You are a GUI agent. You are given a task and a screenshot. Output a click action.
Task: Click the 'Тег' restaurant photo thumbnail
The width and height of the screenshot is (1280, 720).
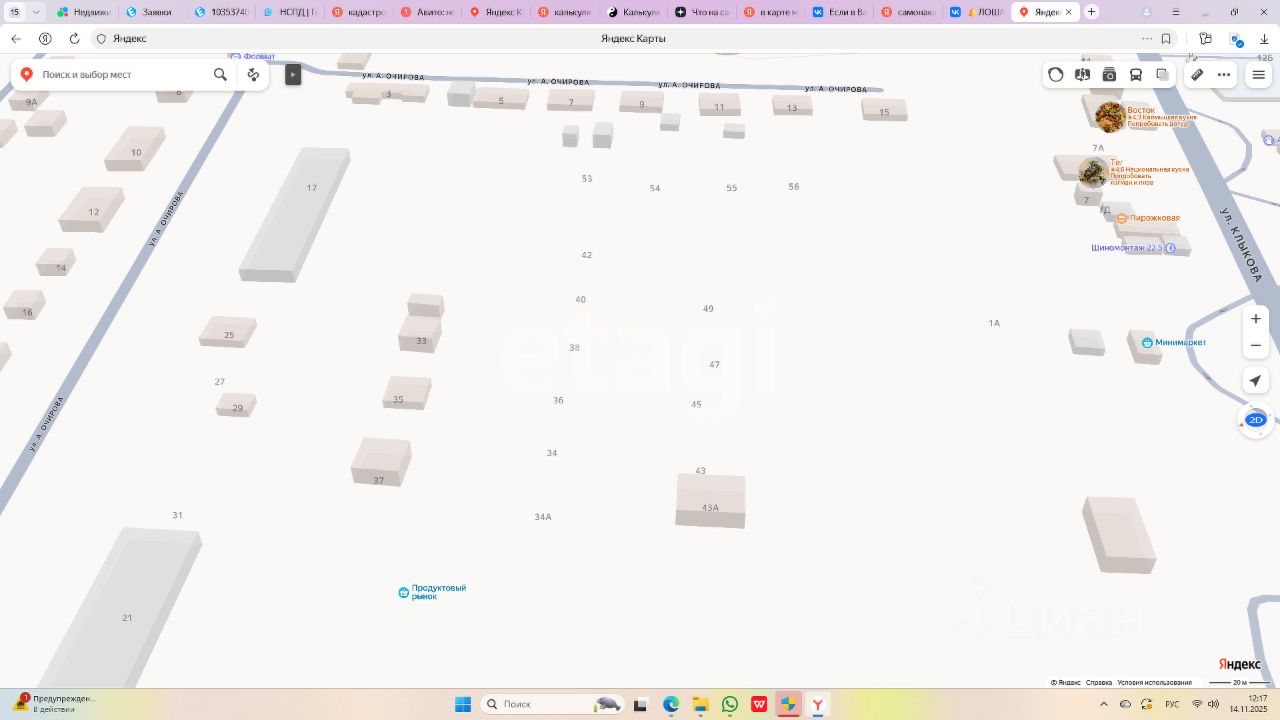1093,172
